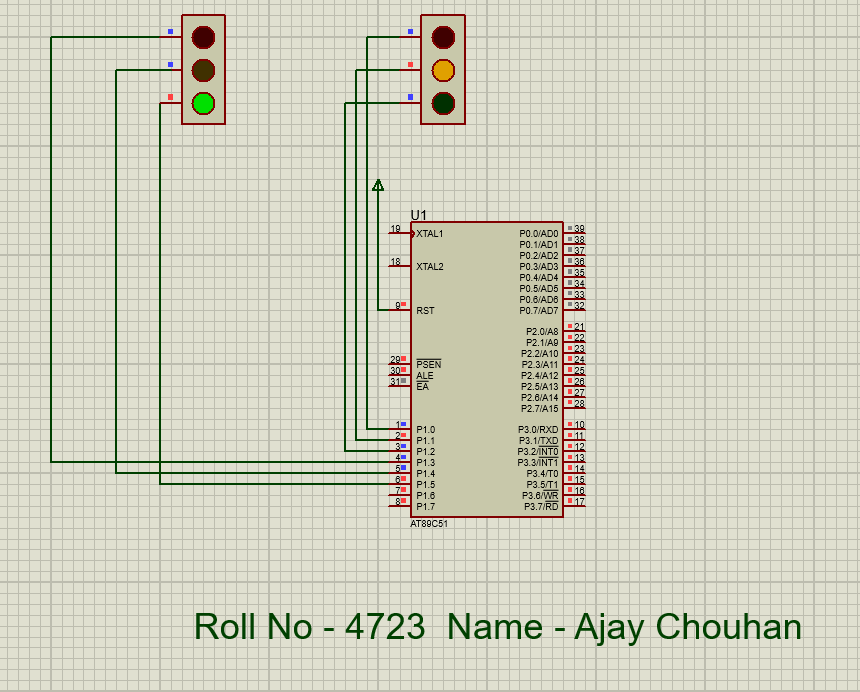Click pin P3.0/RXD number 10
Screen dimensions: 860x692
[575, 428]
